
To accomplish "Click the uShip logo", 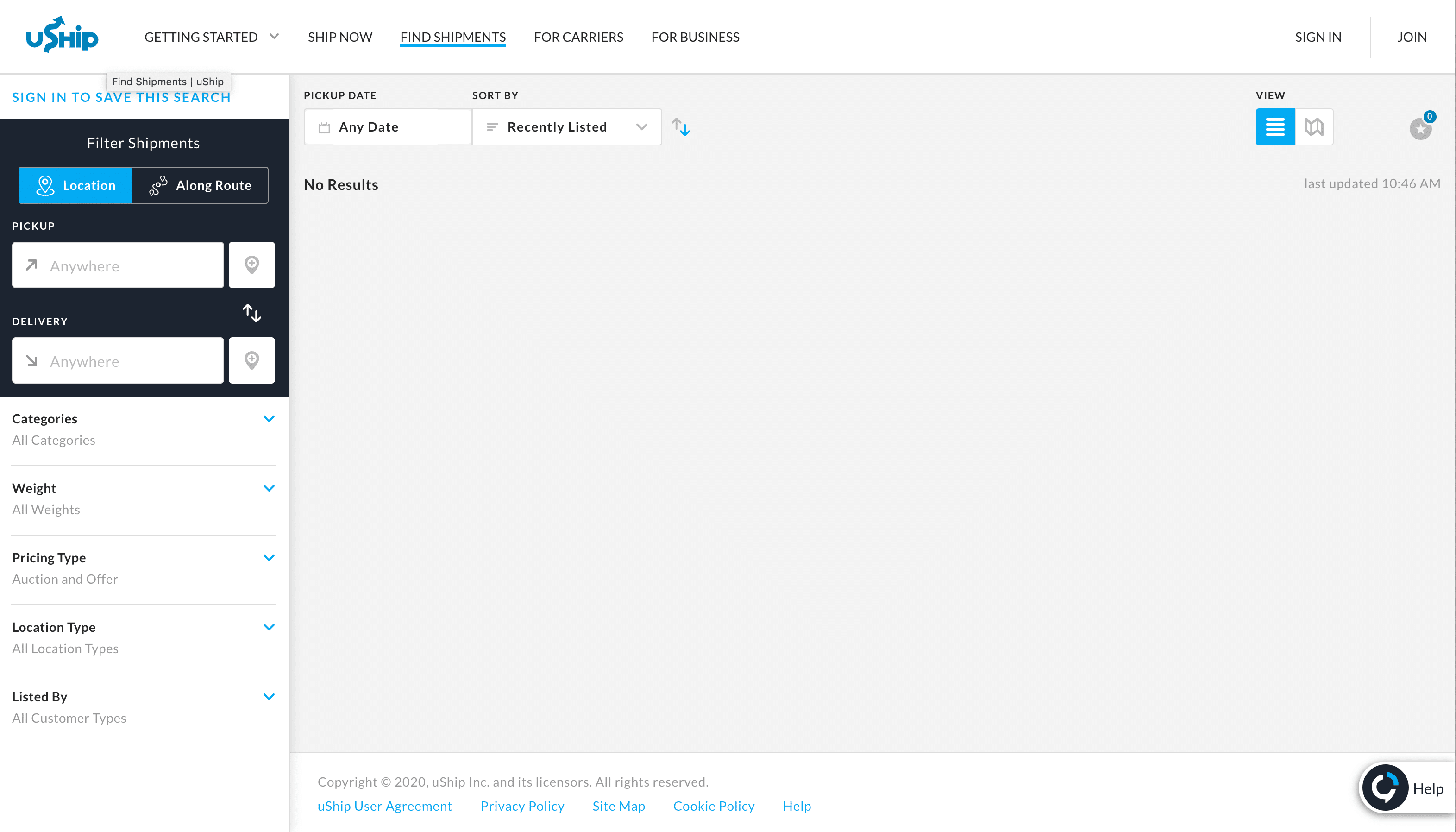I will click(x=62, y=35).
